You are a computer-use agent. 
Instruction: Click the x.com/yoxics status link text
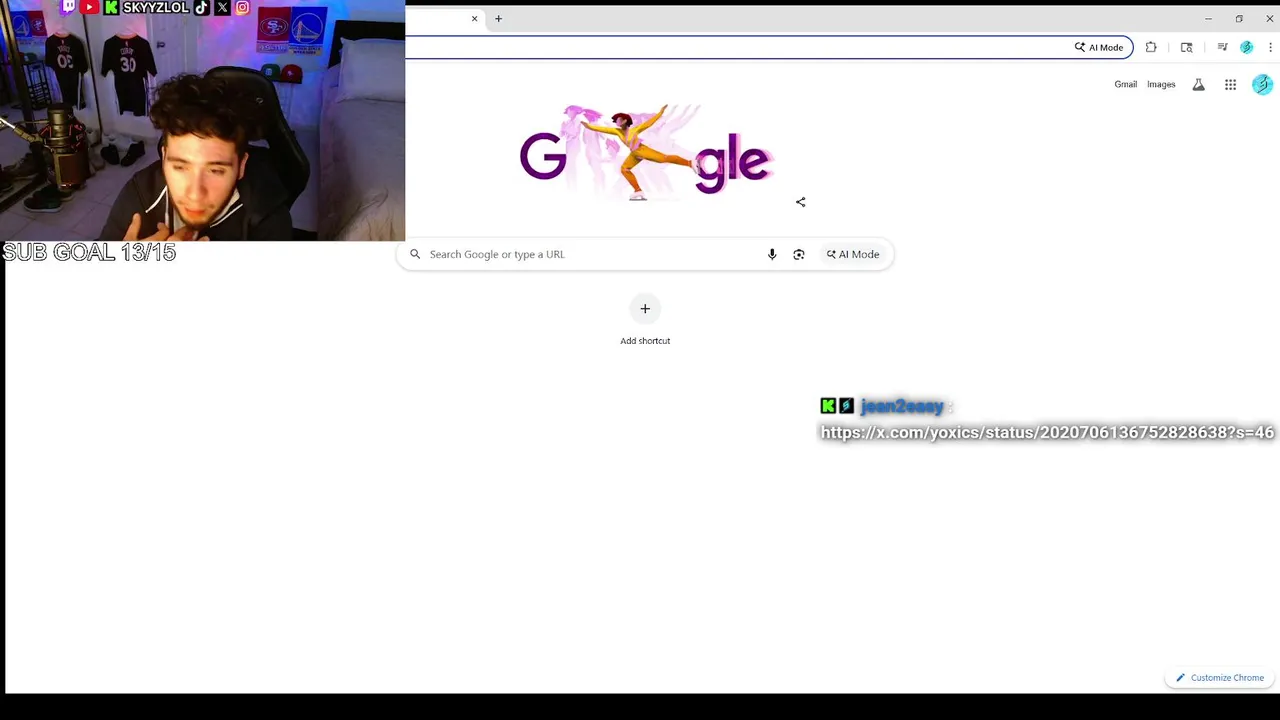click(1047, 432)
